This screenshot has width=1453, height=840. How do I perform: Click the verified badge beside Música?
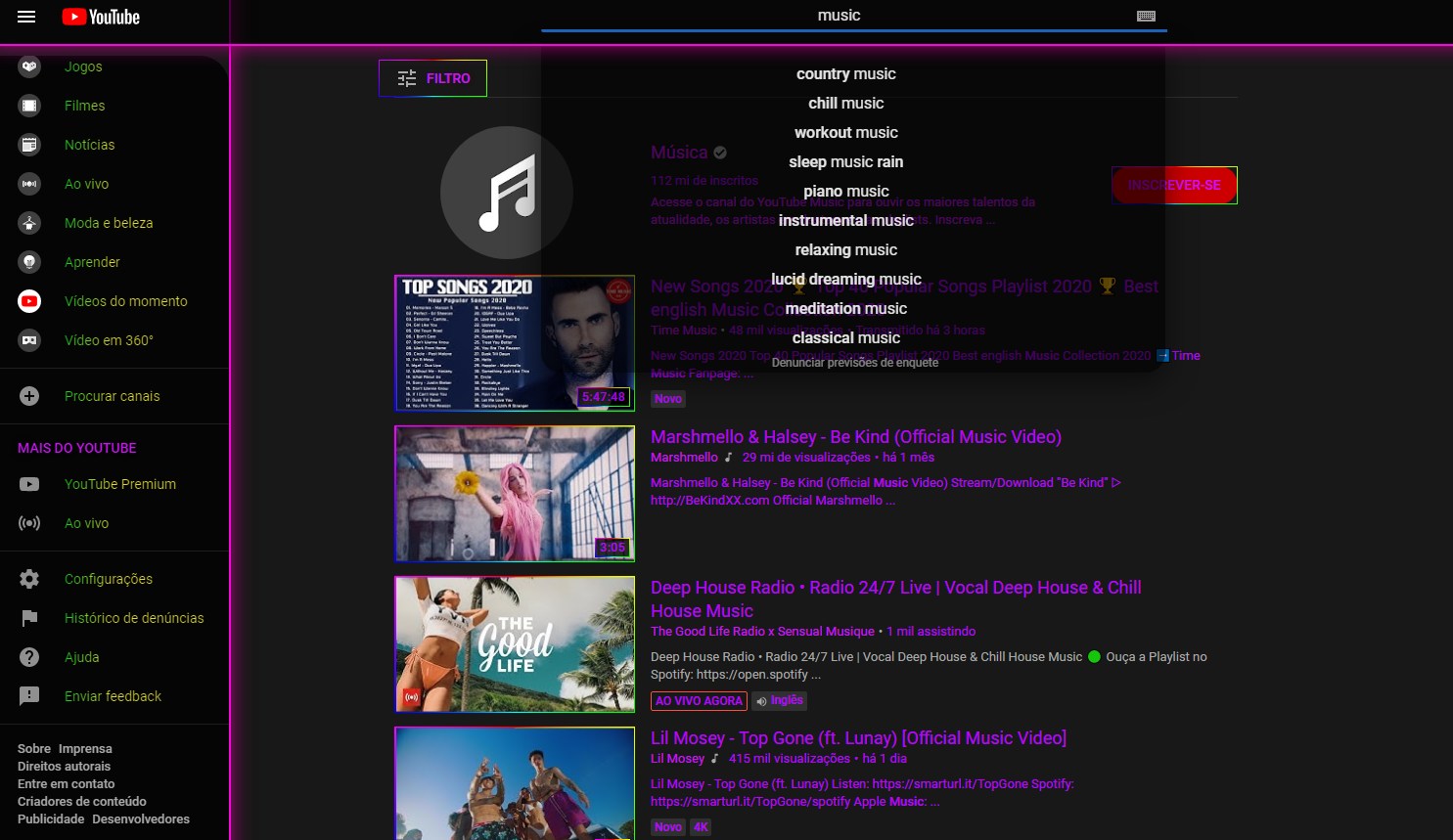(720, 153)
